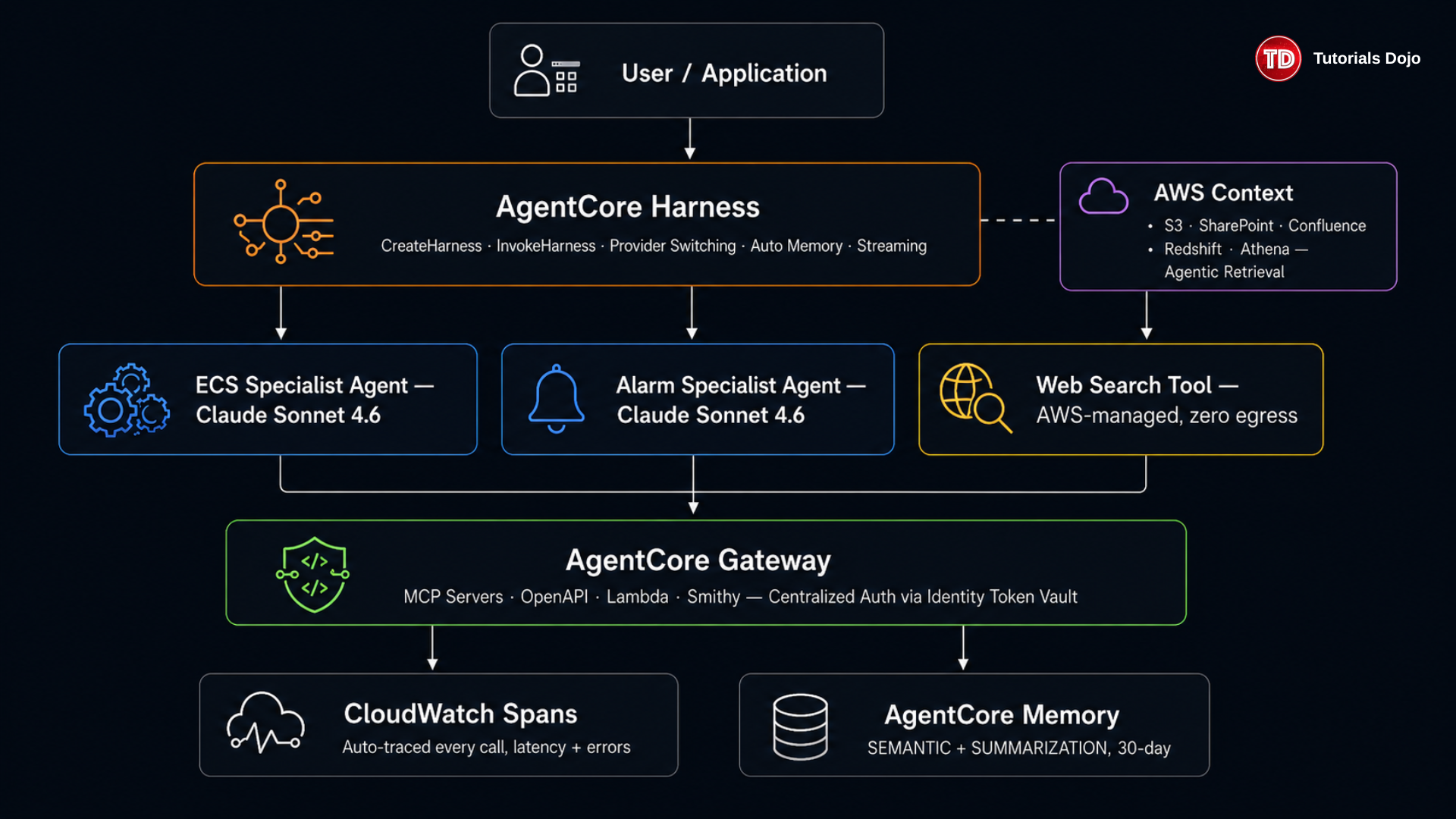
Task: Click Centralized Auth via Identity Token Vault
Action: click(923, 597)
